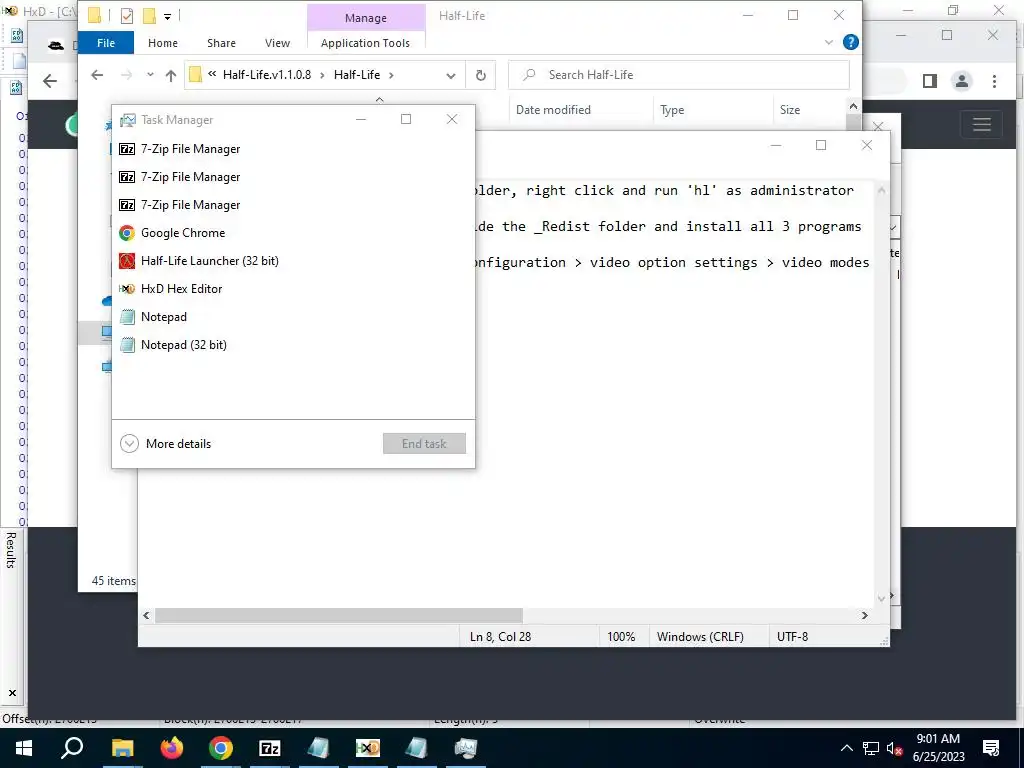Open the notification center icon
Screen dimensions: 1024x768
click(991, 748)
